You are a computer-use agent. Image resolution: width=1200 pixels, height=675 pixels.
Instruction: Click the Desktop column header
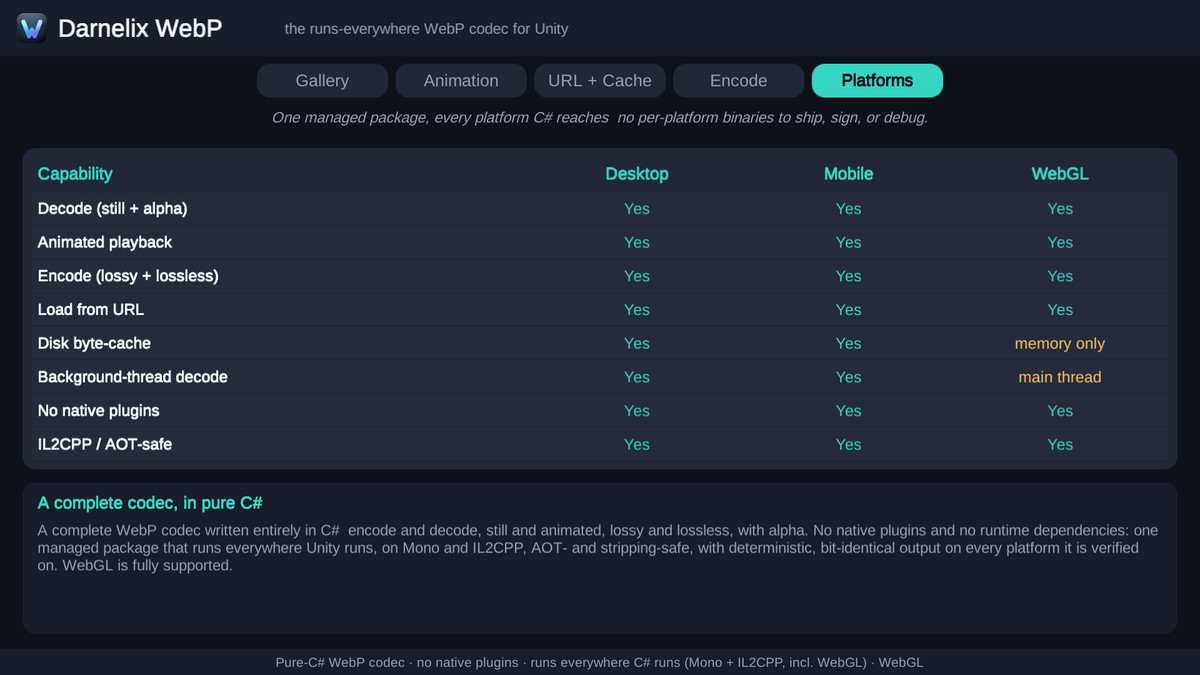coord(637,174)
